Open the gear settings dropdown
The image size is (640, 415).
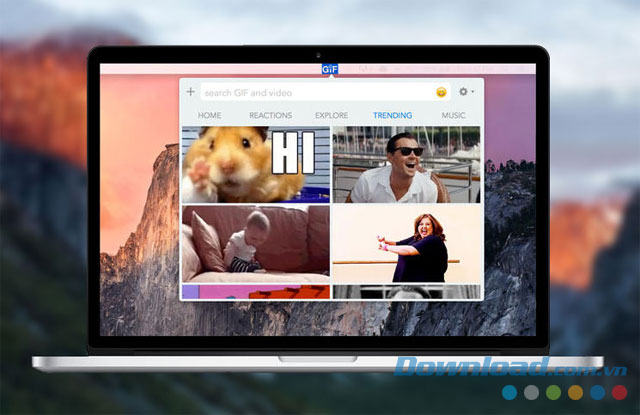pos(465,92)
